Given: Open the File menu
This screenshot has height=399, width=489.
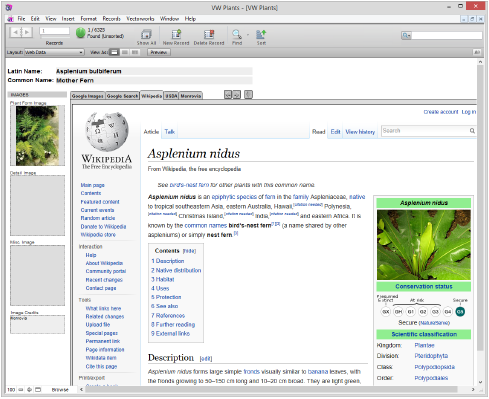Looking at the screenshot, I should point(21,19).
